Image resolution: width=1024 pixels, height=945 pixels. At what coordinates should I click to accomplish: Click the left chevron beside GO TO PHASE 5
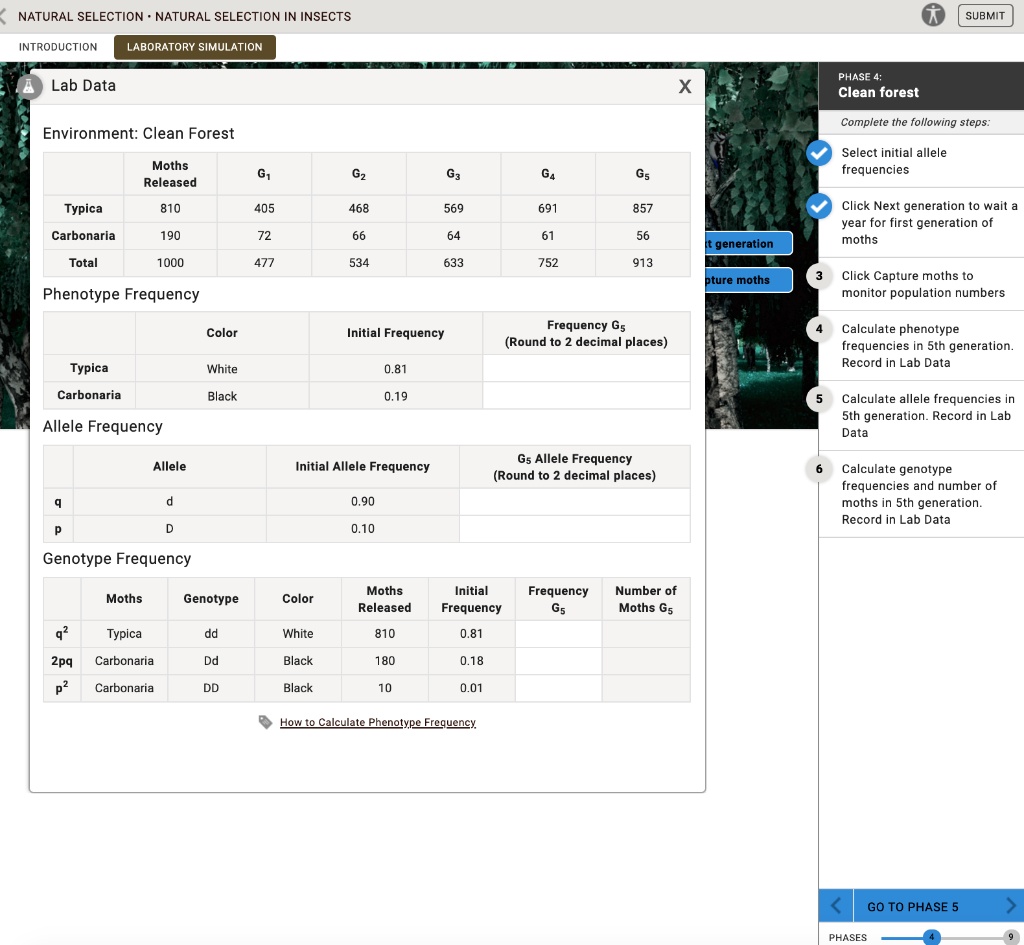(x=835, y=905)
